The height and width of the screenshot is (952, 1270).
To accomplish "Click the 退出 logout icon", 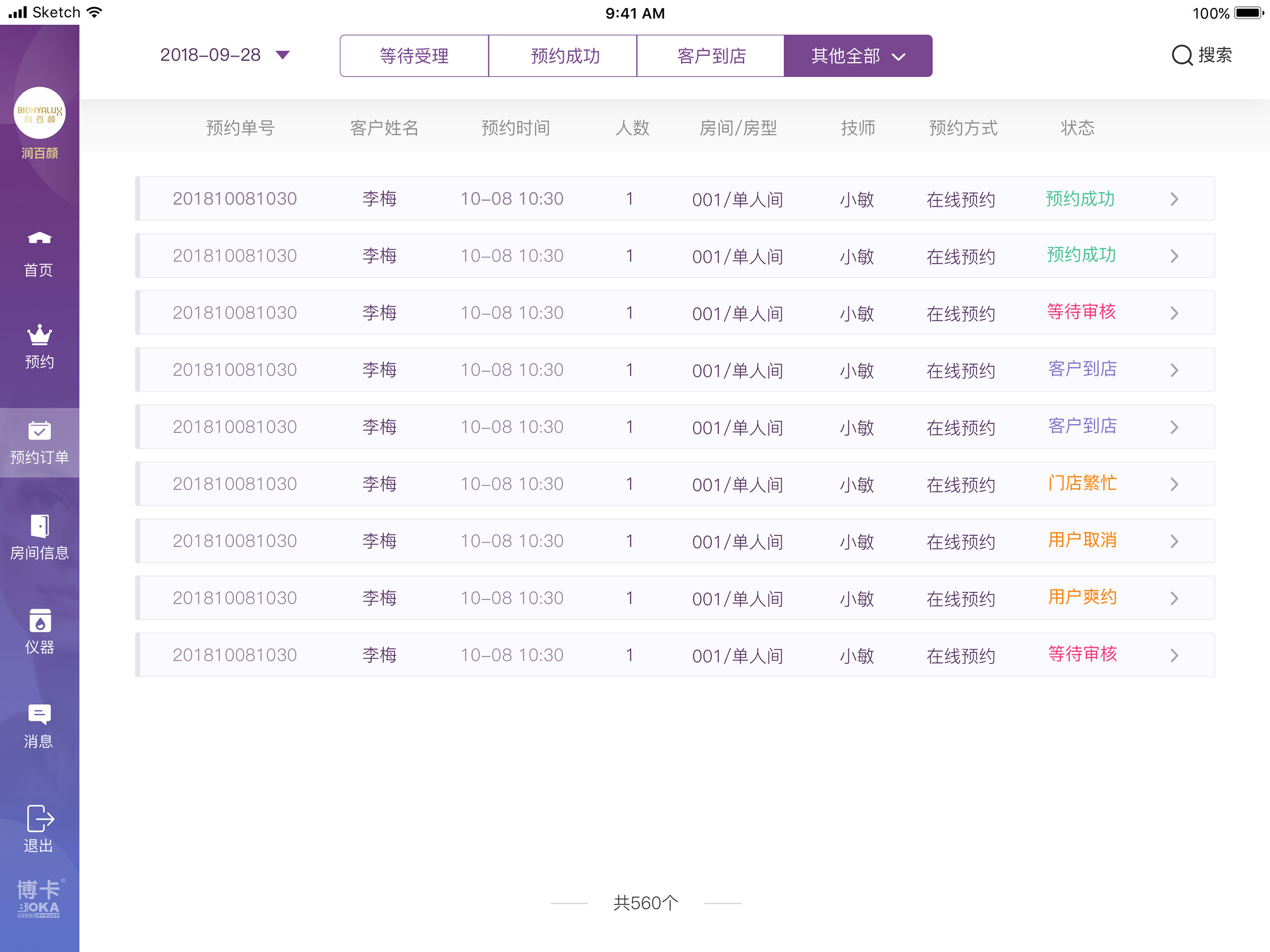I will pos(39,818).
